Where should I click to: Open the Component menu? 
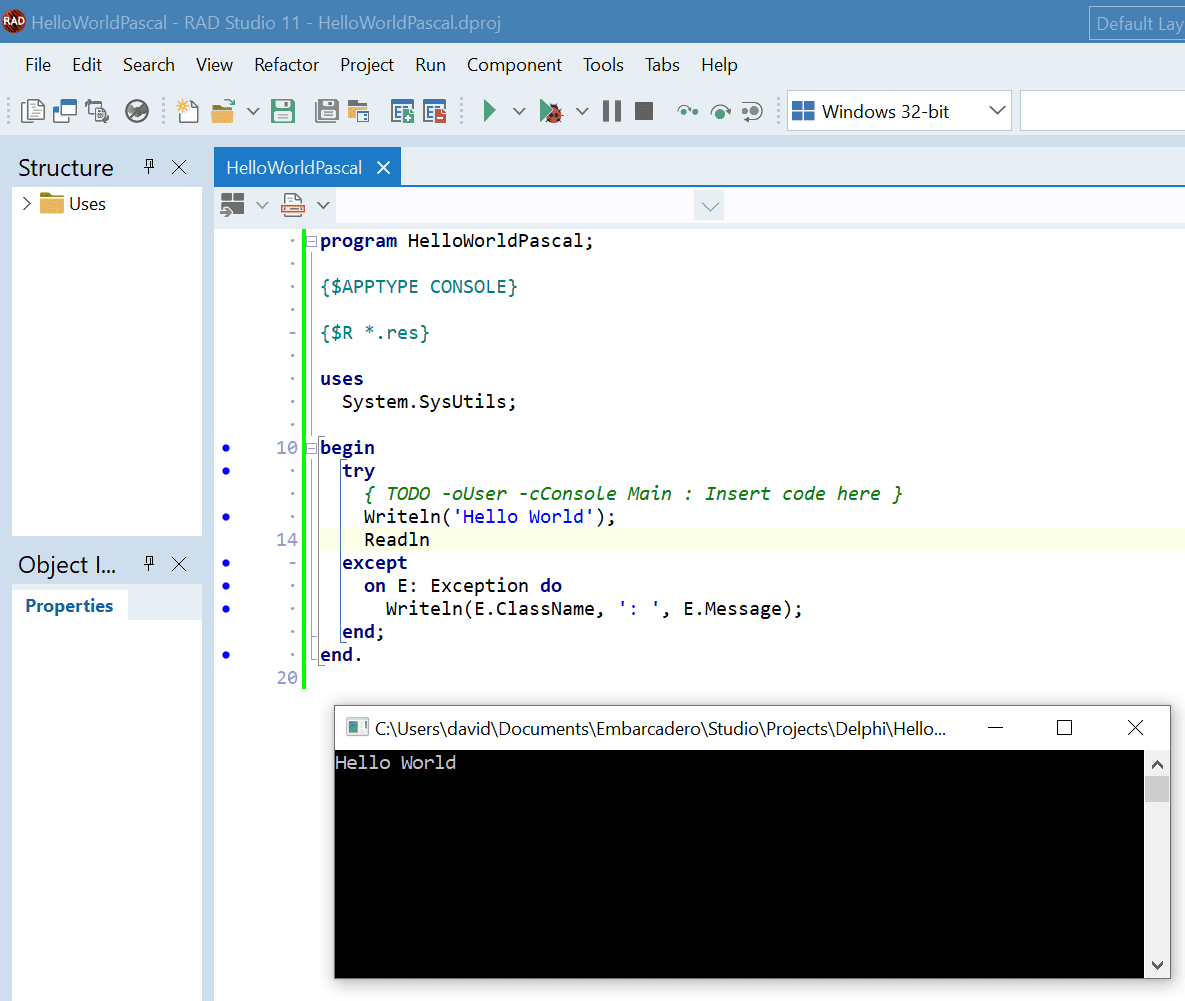coord(514,65)
